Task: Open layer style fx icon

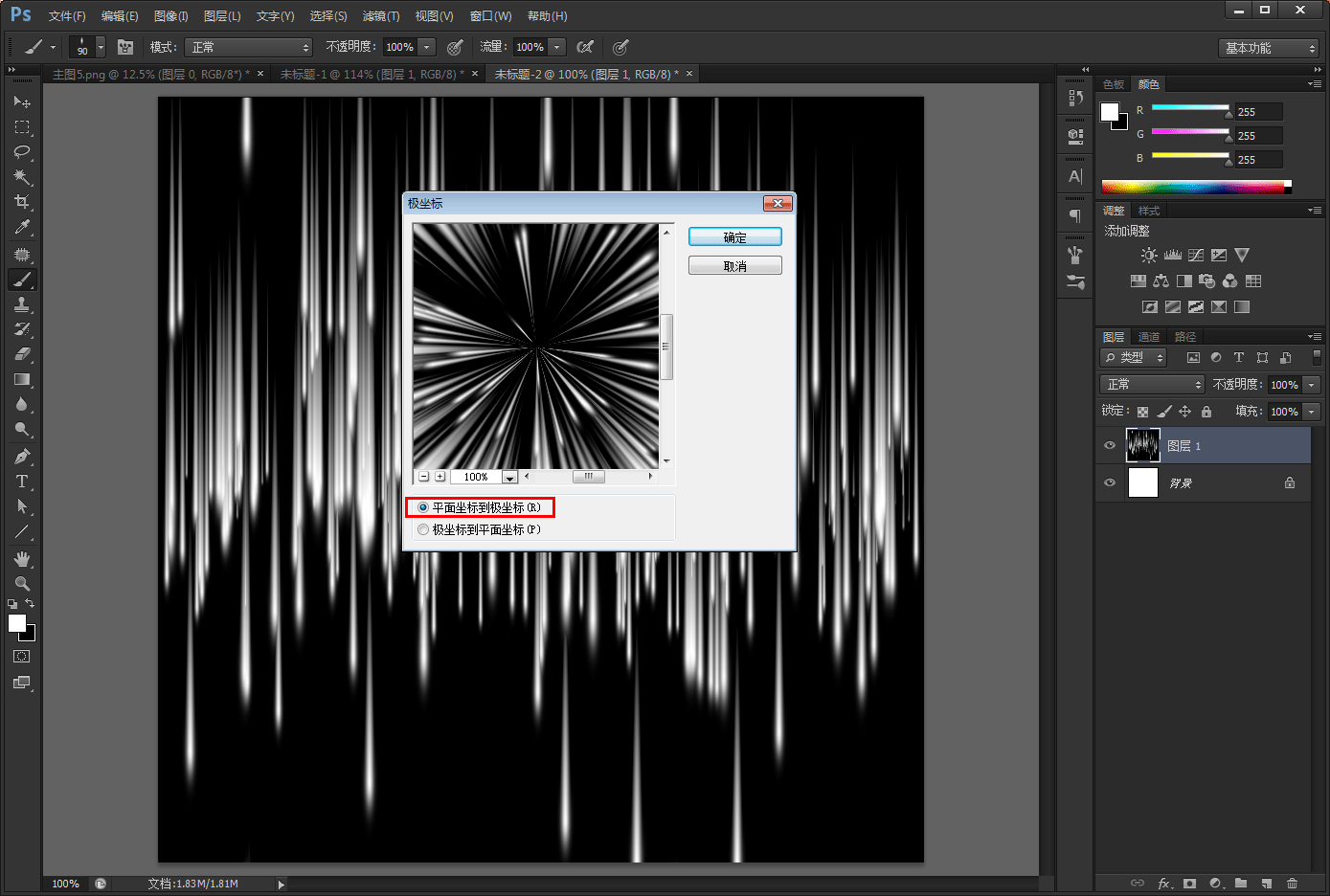Action: click(x=1164, y=884)
